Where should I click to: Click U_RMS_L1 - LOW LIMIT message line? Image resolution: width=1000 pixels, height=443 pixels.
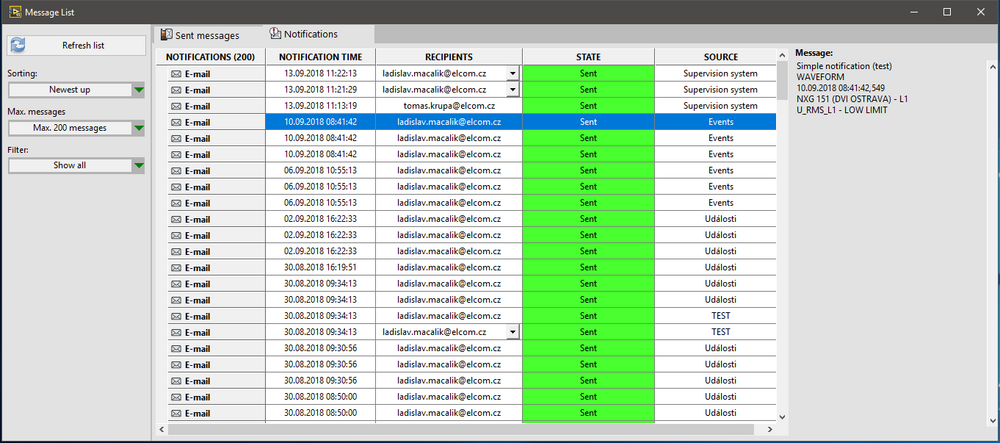(842, 110)
